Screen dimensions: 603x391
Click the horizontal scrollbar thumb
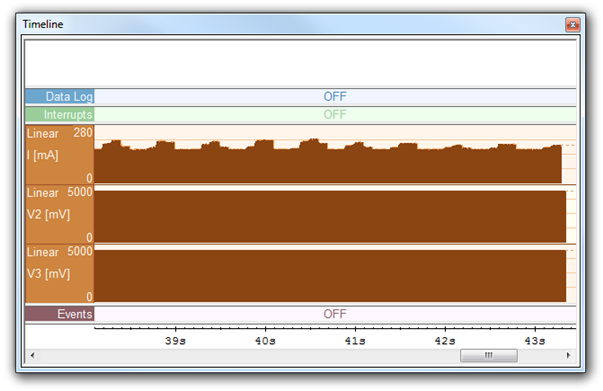click(488, 355)
